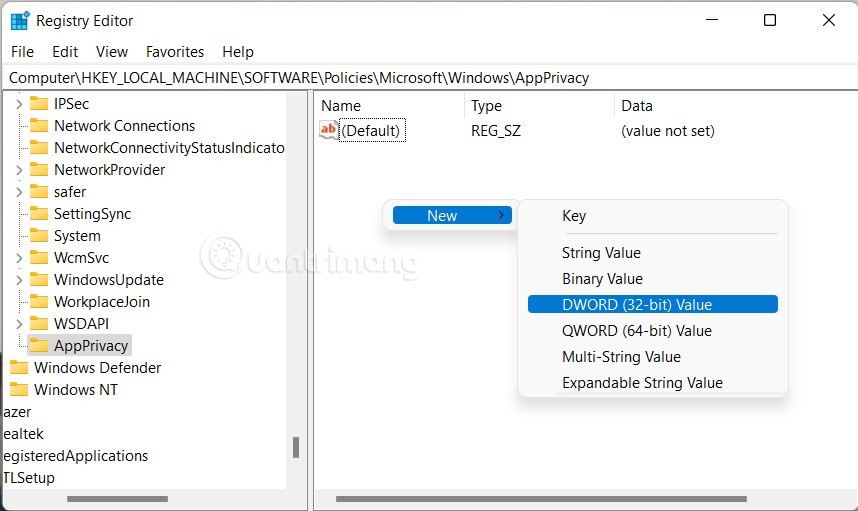Click the Windows NT folder icon

click(19, 390)
